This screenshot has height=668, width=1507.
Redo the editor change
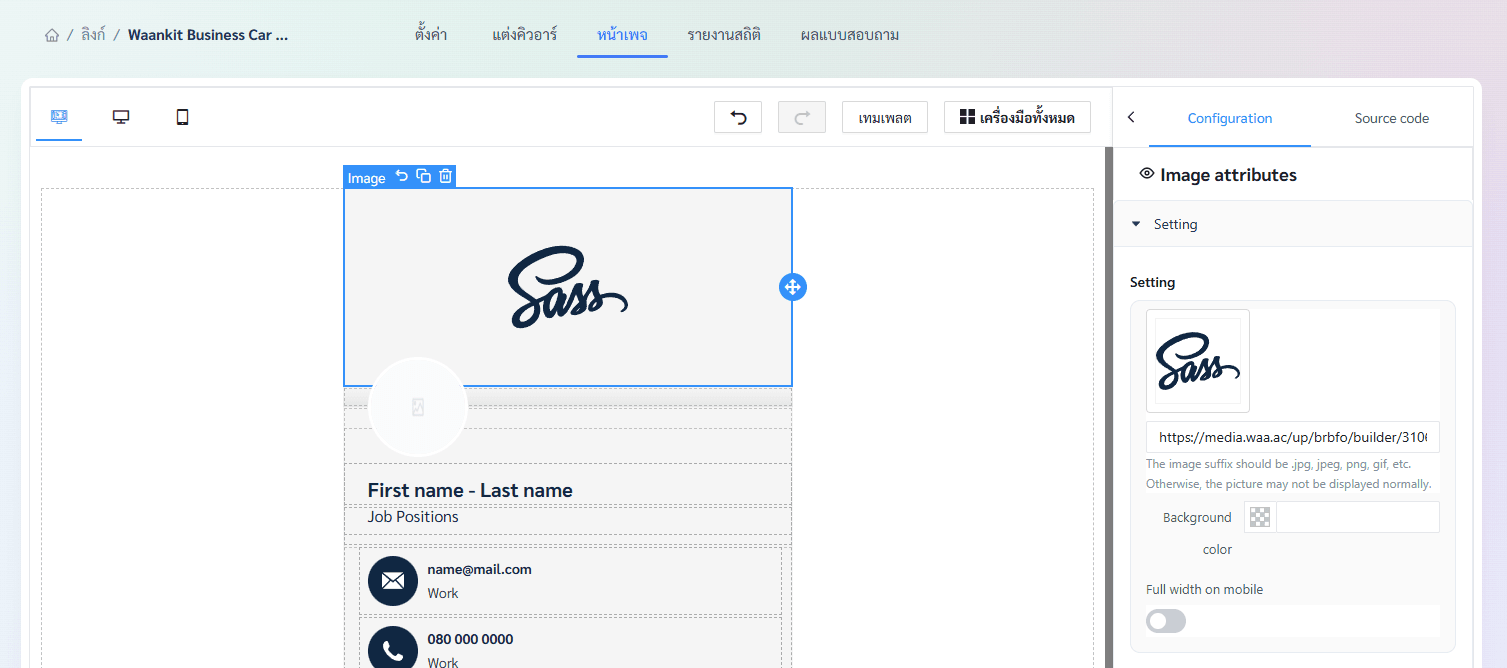pyautogui.click(x=802, y=117)
